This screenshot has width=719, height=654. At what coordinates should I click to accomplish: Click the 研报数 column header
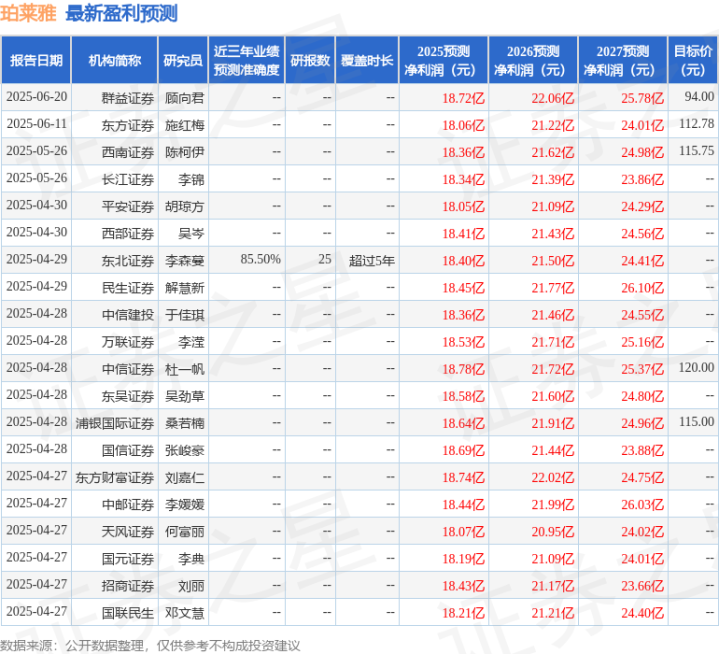310,60
